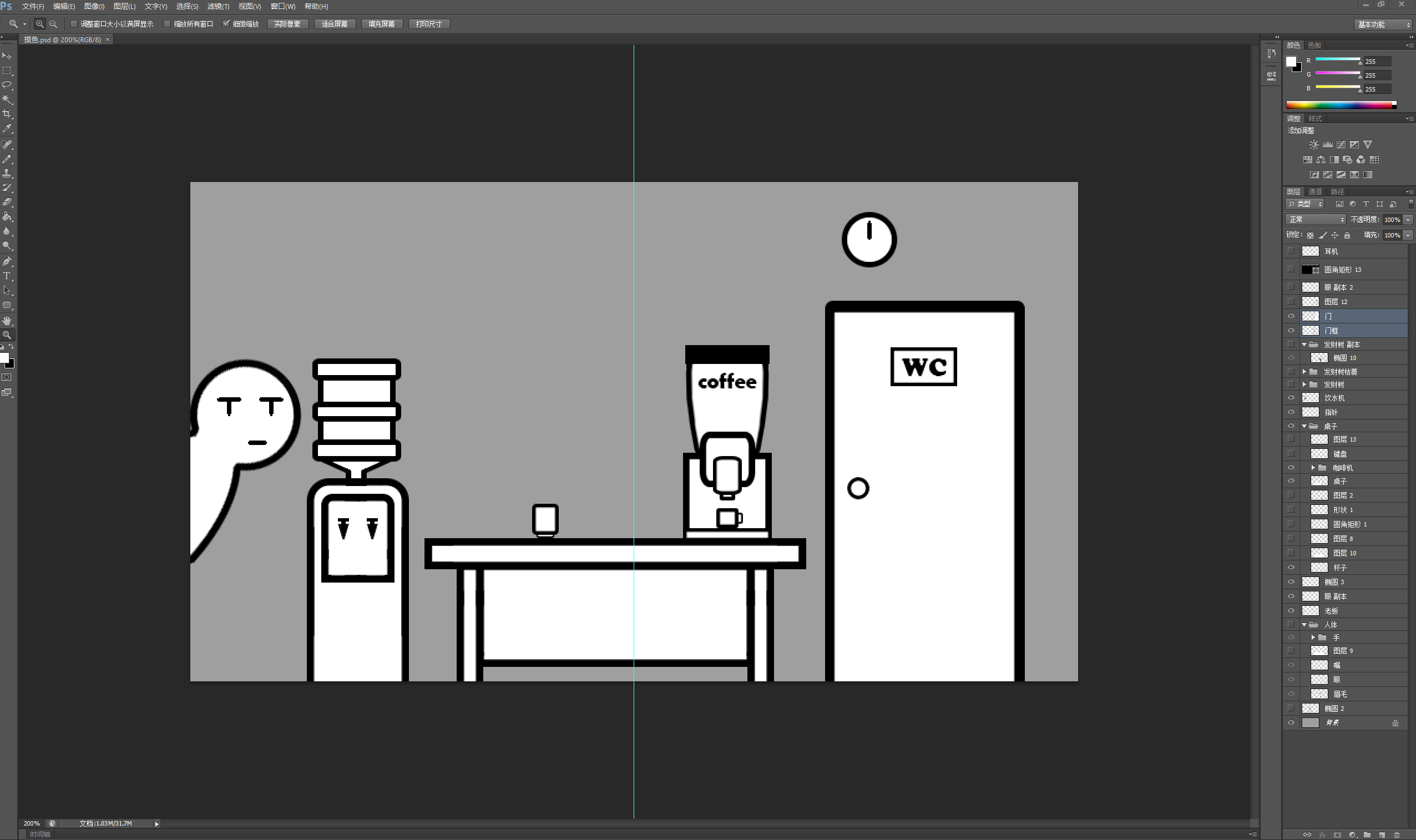
Task: Select the Hand tool
Action: [x=7, y=320]
